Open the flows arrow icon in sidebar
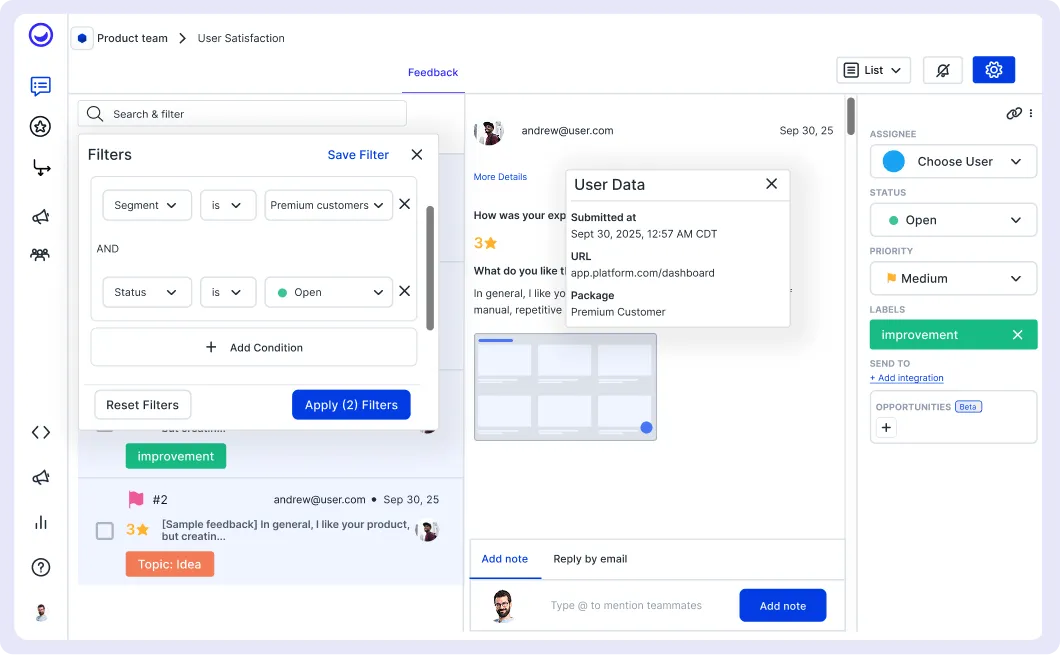The width and height of the screenshot is (1060, 655). coord(41,167)
